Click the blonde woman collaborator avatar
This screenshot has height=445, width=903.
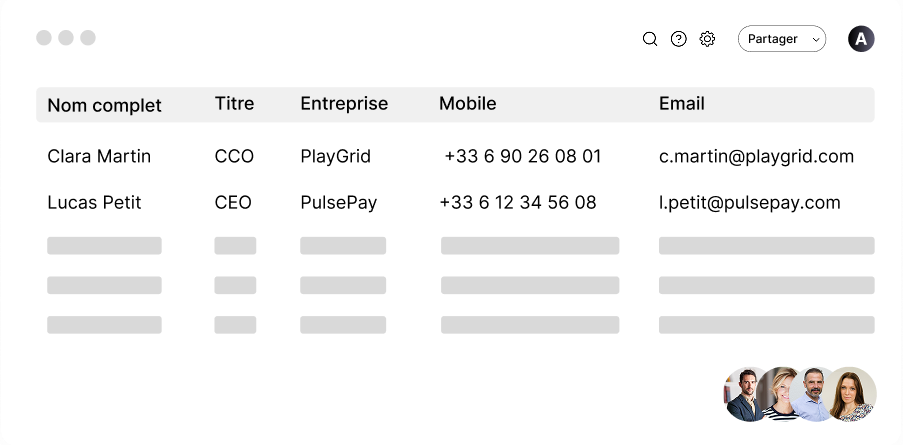[x=781, y=394]
